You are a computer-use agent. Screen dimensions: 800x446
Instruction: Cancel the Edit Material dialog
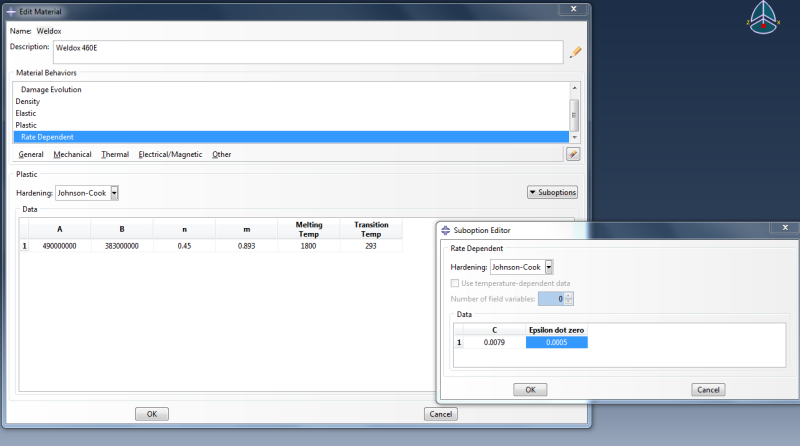pos(441,414)
